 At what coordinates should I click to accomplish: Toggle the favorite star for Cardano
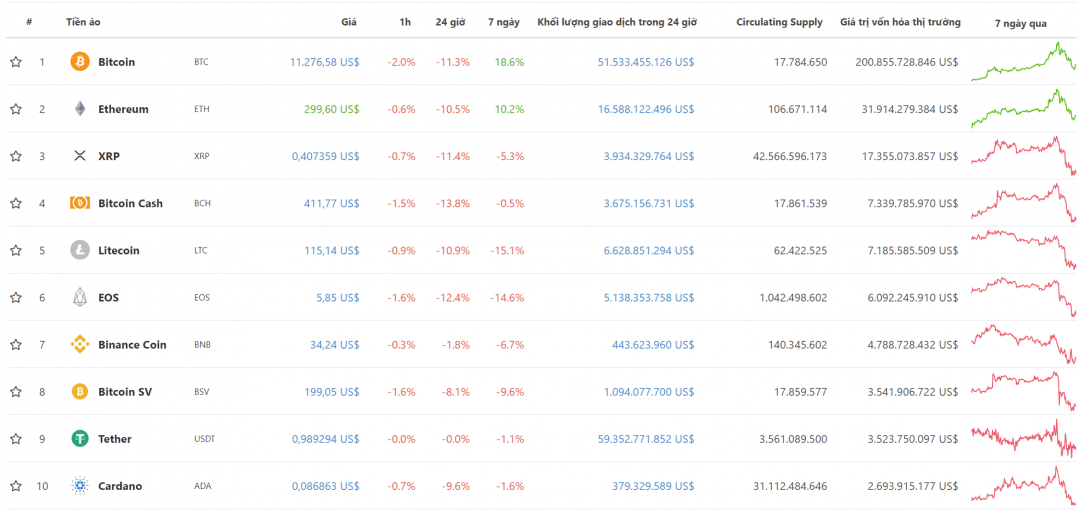point(16,486)
